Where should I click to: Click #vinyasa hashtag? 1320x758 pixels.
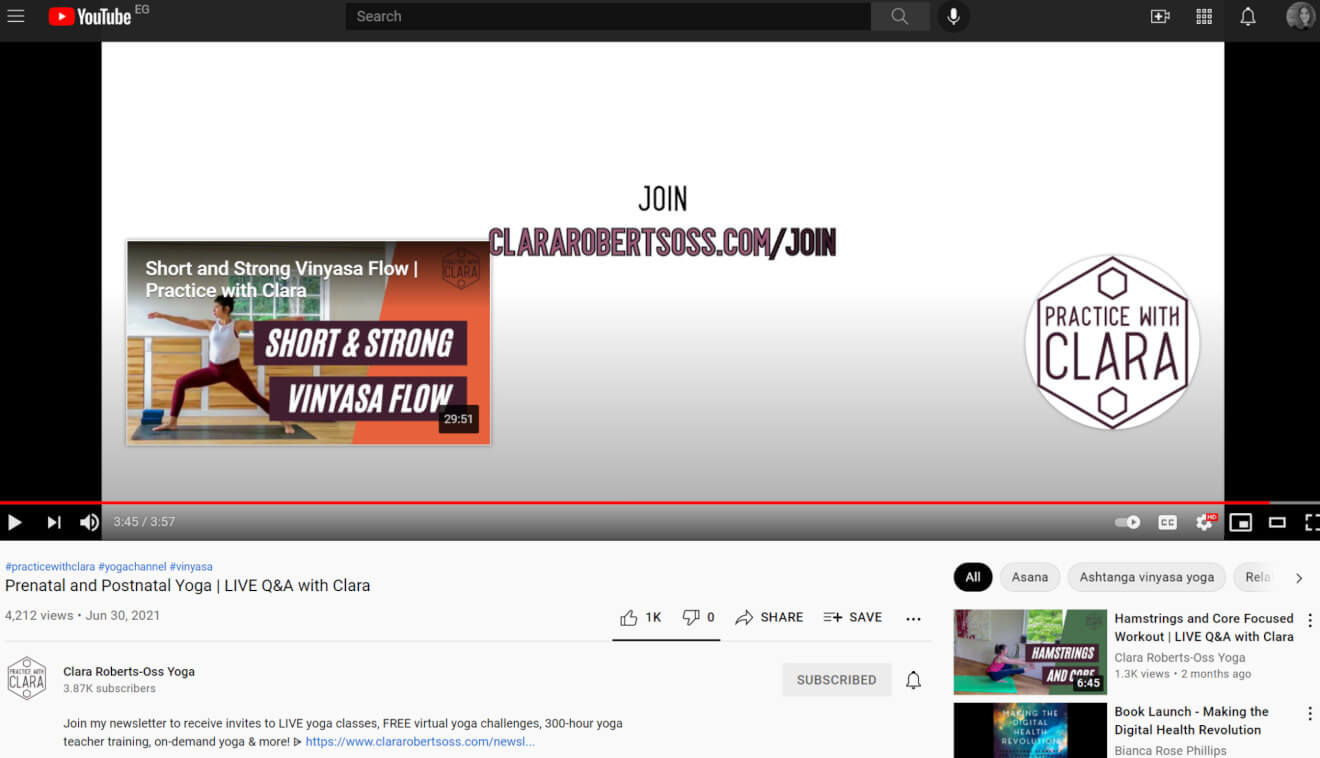pyautogui.click(x=191, y=567)
